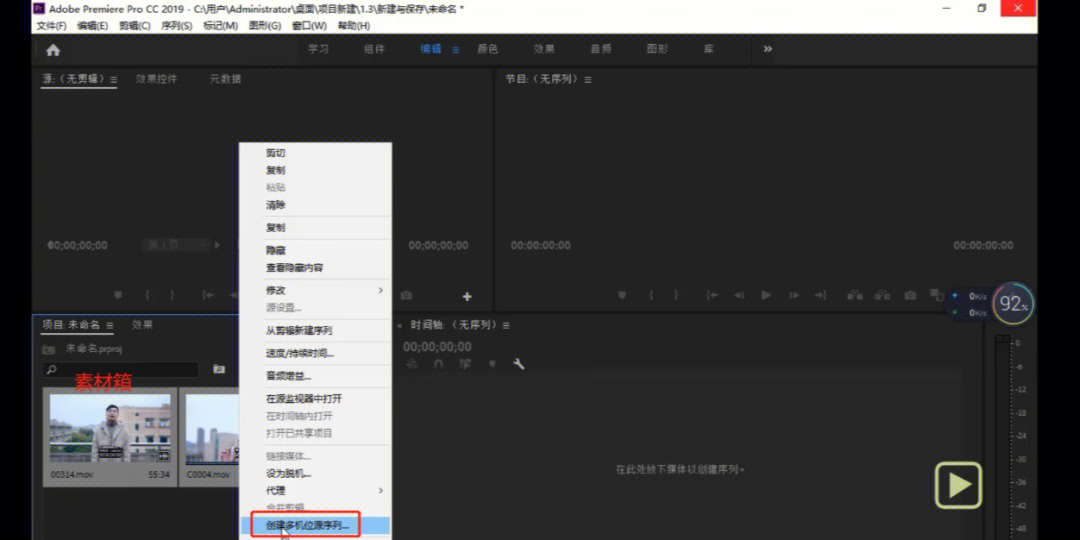The height and width of the screenshot is (540, 1080).
Task: Click the Extract button in Program monitor
Action: pos(882,295)
